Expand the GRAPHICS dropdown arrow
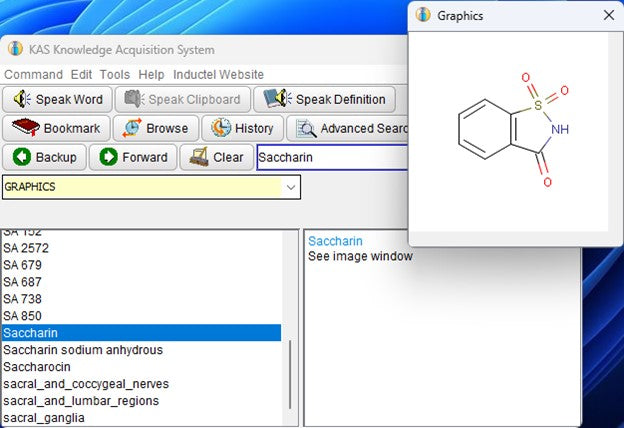This screenshot has height=428, width=624. click(x=291, y=187)
